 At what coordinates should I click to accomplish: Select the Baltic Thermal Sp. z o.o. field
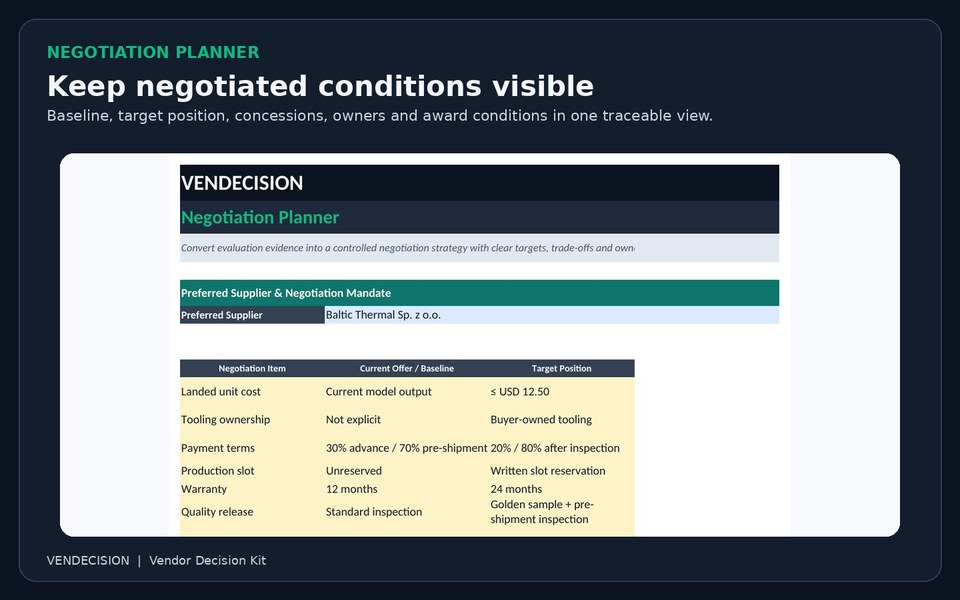click(x=552, y=315)
